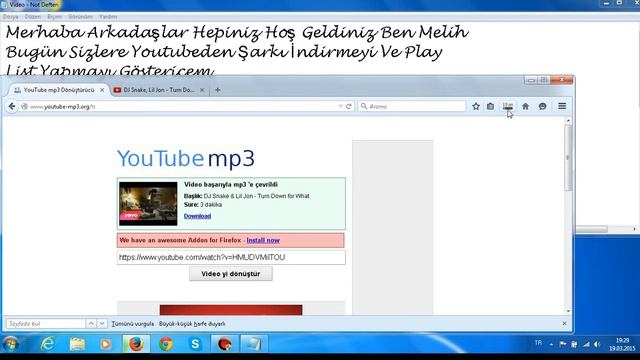The width and height of the screenshot is (640, 360).
Task: Toggle Büyük-küçük harfe duyarlı match case
Action: tap(192, 324)
